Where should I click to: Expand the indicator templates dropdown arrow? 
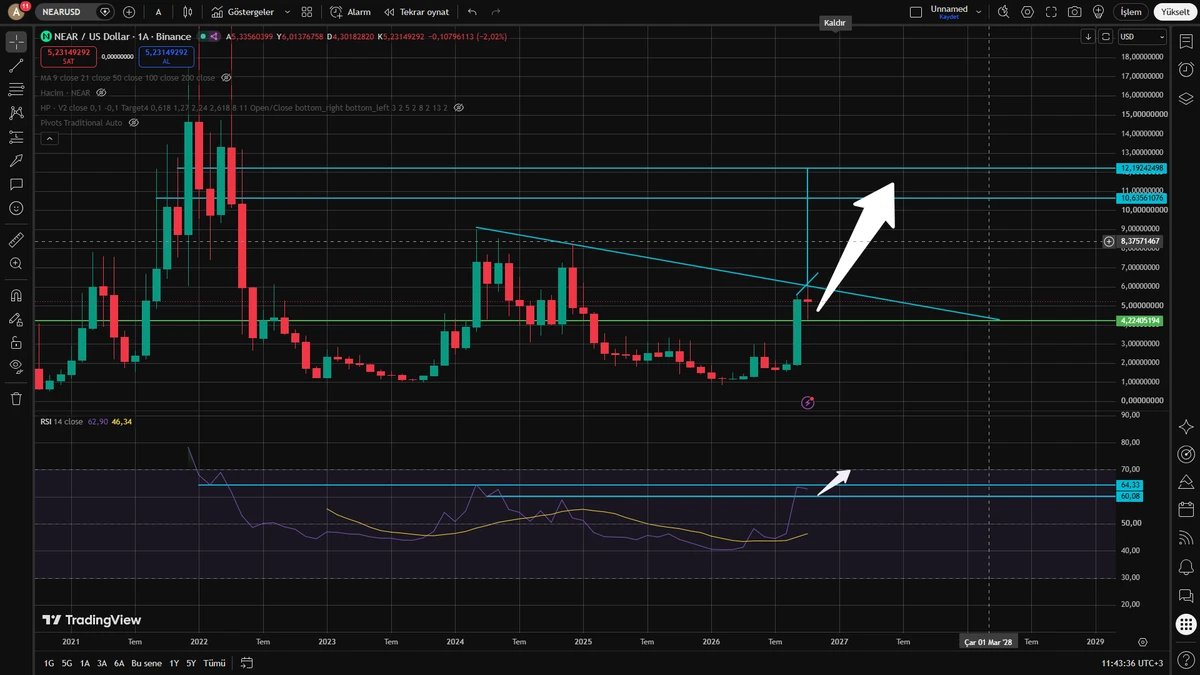tap(287, 12)
